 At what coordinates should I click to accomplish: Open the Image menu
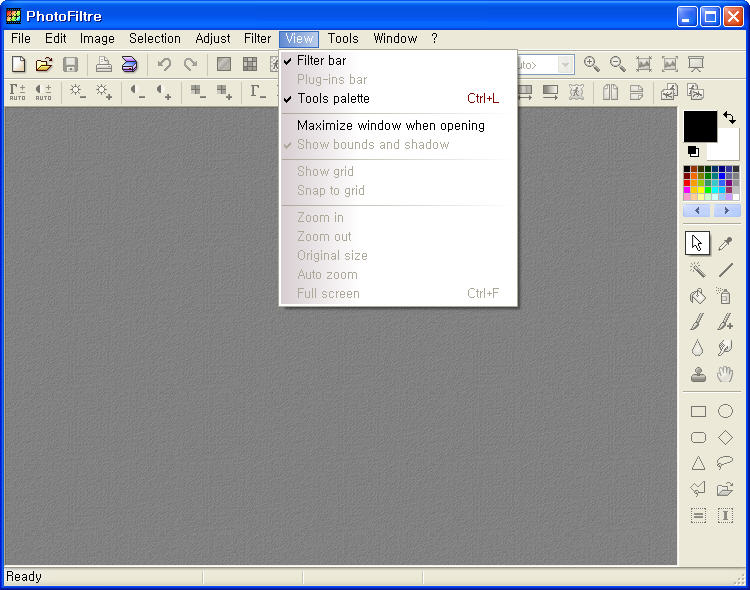[97, 38]
